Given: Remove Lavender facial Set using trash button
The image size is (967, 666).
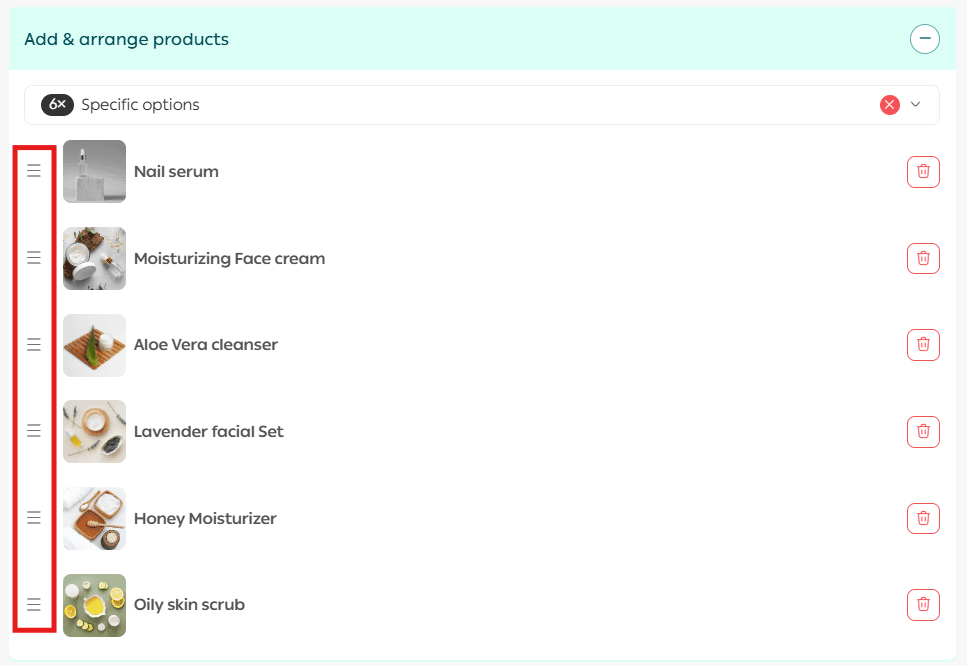Looking at the screenshot, I should (x=923, y=432).
